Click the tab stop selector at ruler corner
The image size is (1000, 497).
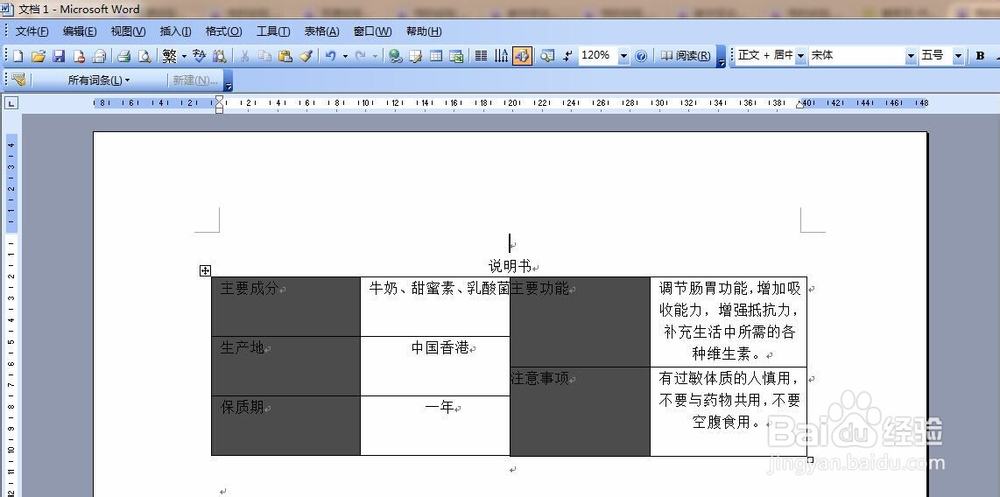pos(11,103)
